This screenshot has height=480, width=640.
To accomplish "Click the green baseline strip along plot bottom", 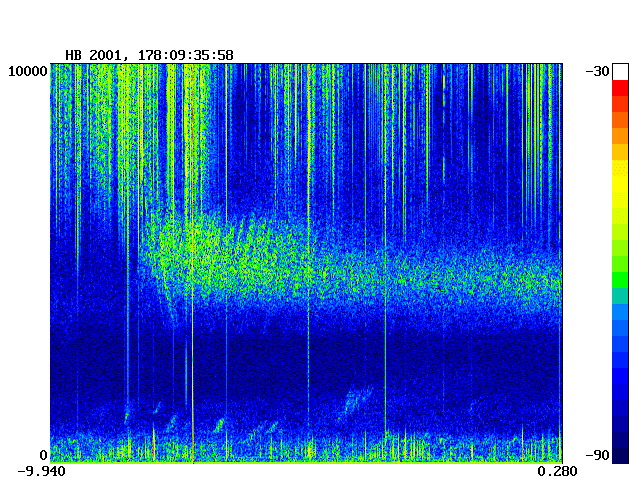I will pyautogui.click(x=300, y=459).
